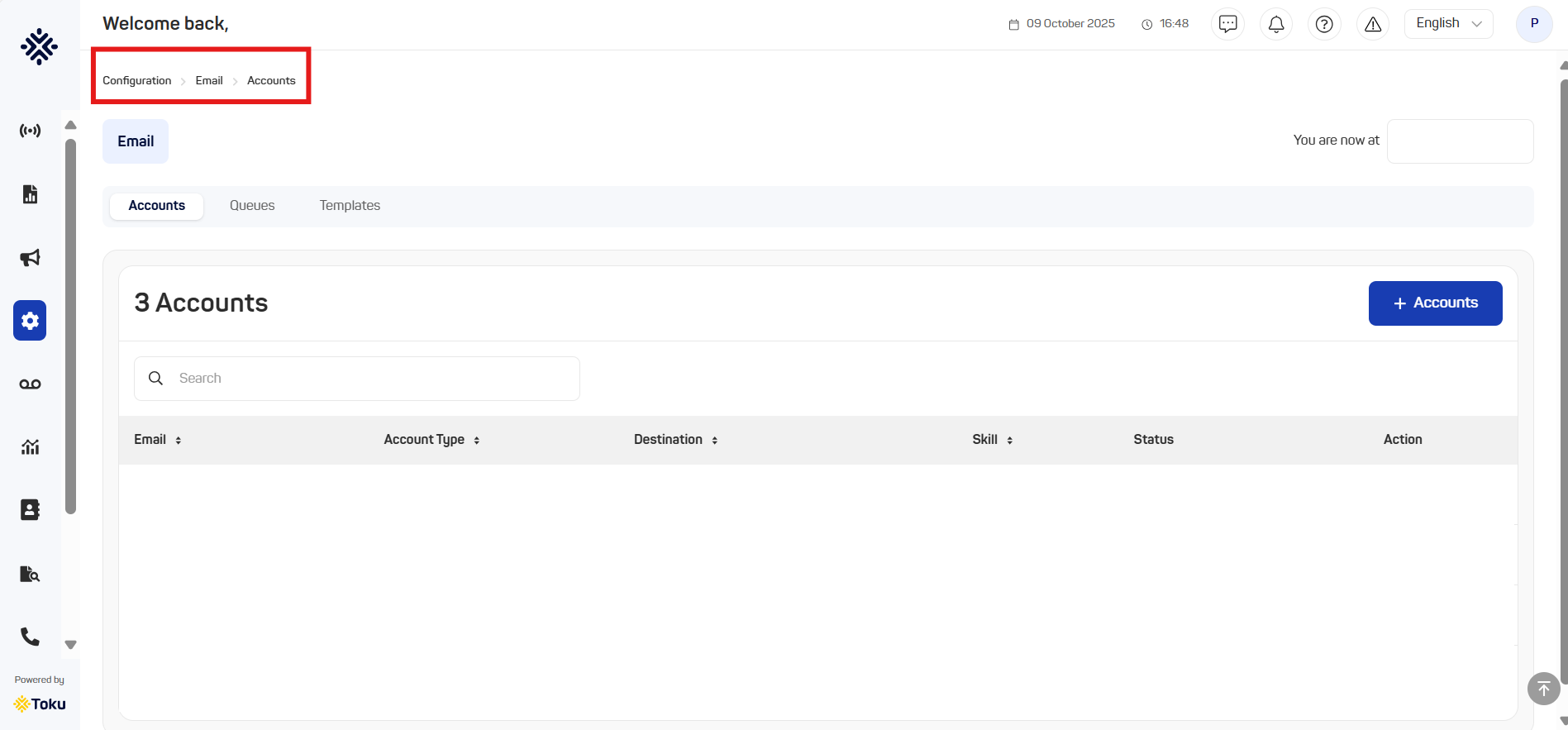The height and width of the screenshot is (730, 1568).
Task: Open the notifications bell icon
Action: click(1276, 24)
